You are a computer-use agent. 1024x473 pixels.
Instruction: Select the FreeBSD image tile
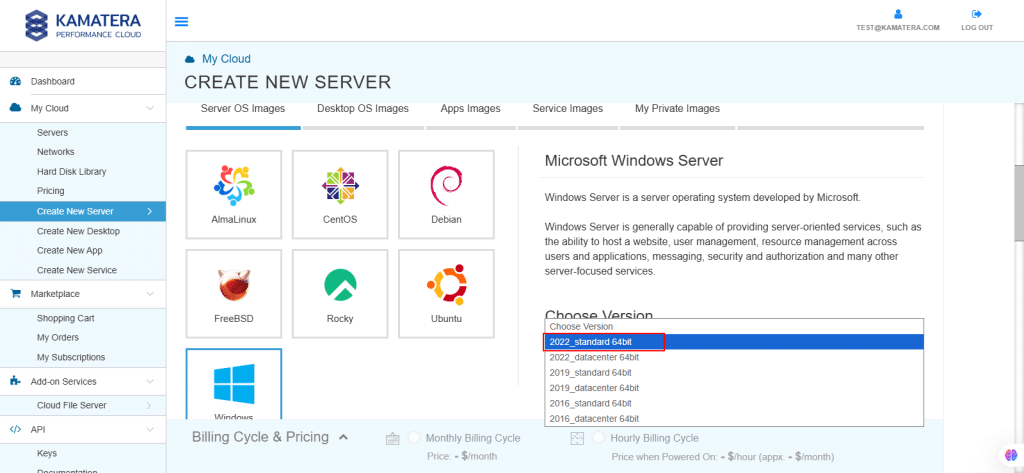coord(234,294)
